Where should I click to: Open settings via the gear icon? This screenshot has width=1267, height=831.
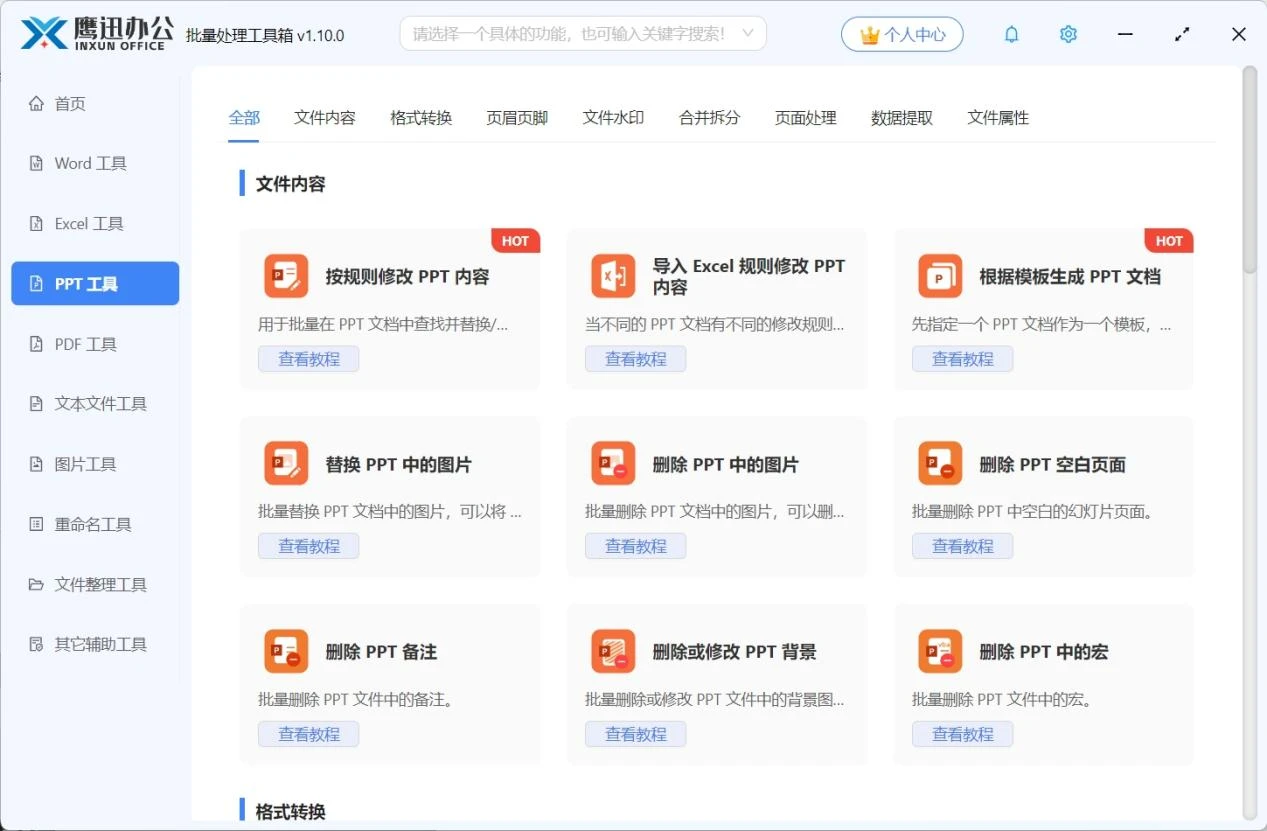[x=1068, y=34]
